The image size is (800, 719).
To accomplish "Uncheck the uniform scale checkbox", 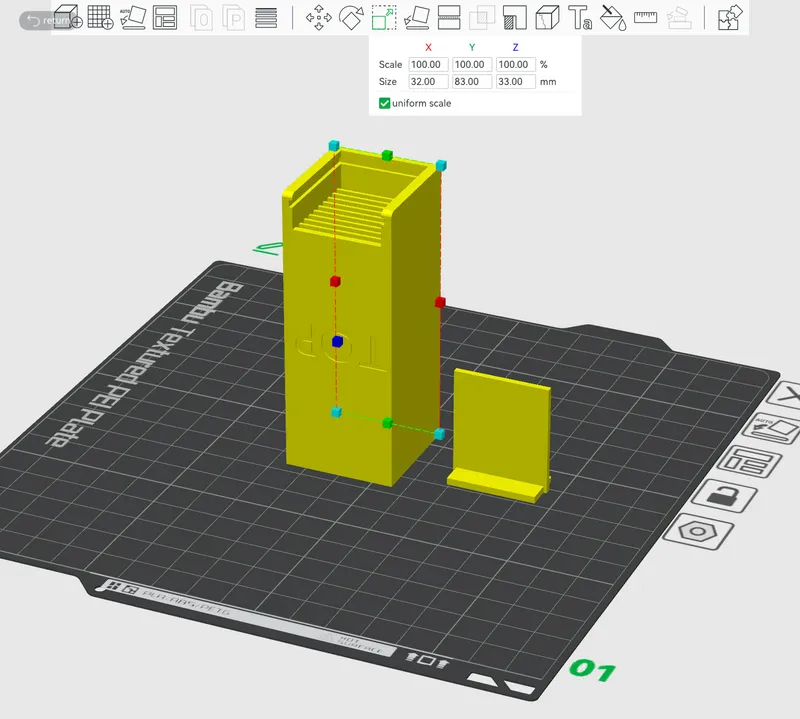I will tap(384, 103).
